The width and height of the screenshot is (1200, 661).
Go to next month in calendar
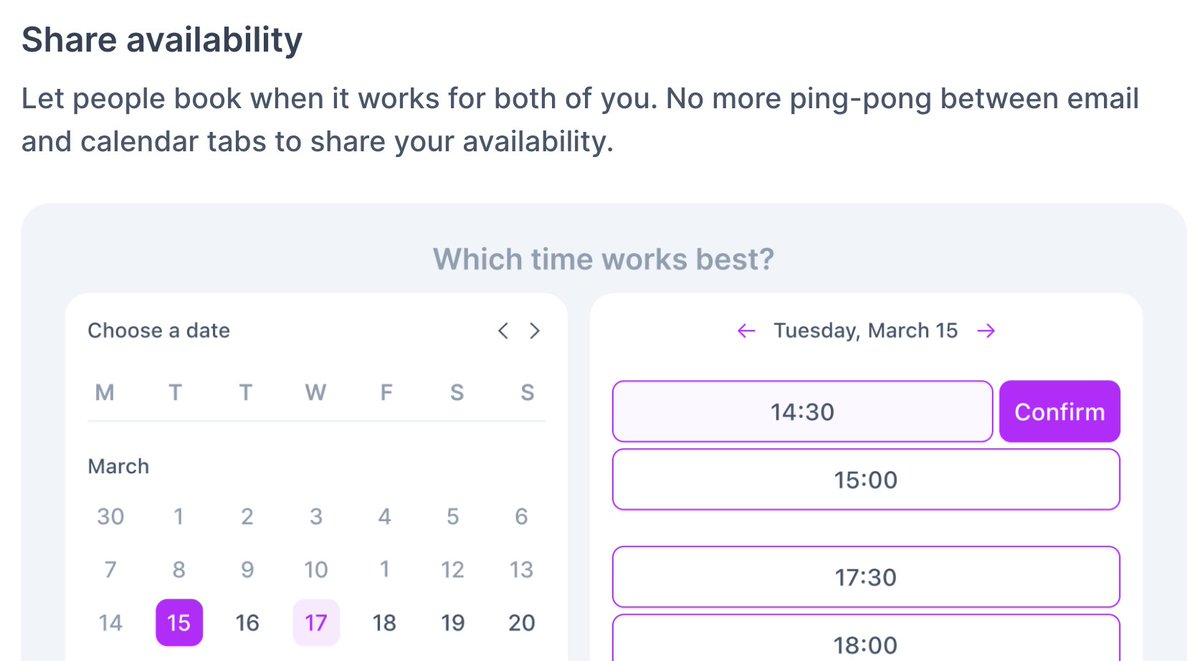click(535, 331)
